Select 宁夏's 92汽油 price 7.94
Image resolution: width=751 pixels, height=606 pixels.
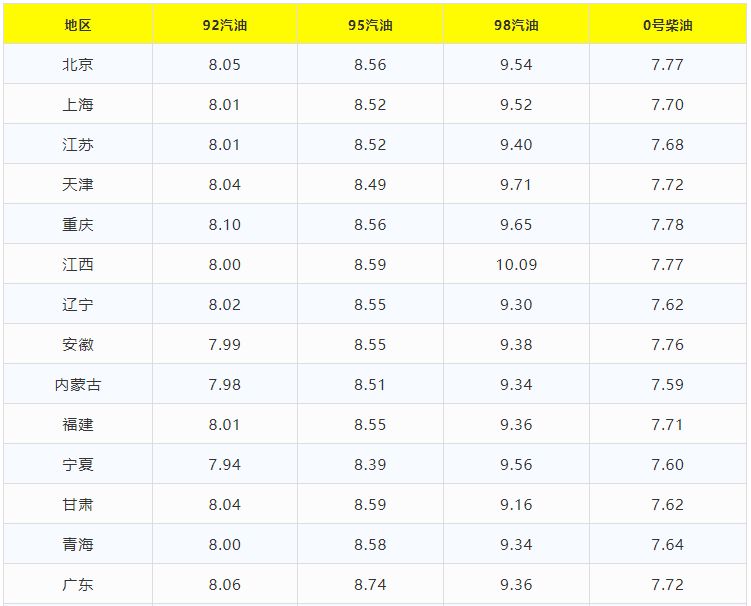[x=224, y=465]
